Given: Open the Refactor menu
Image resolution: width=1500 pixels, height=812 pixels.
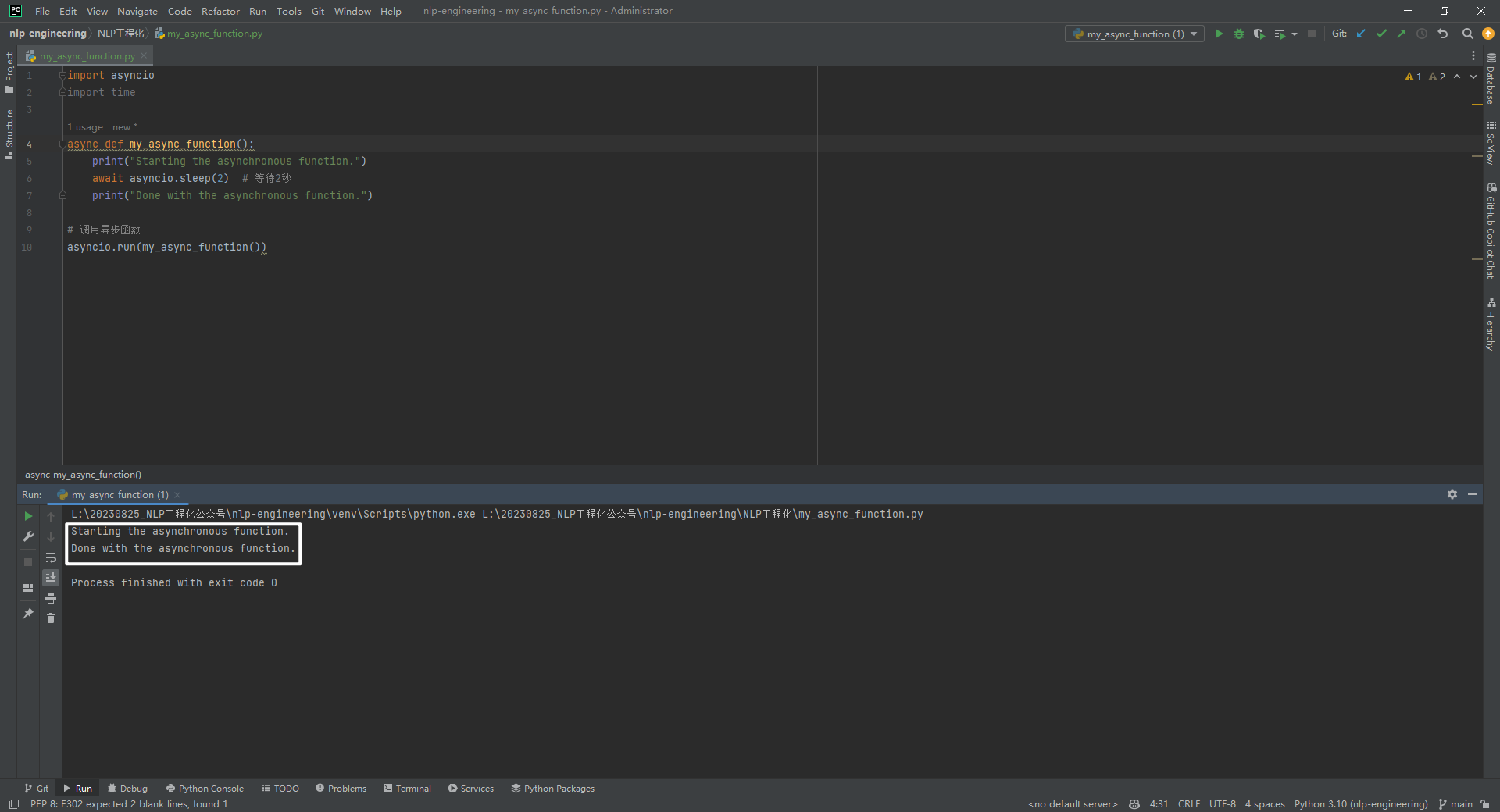Looking at the screenshot, I should click(x=220, y=11).
